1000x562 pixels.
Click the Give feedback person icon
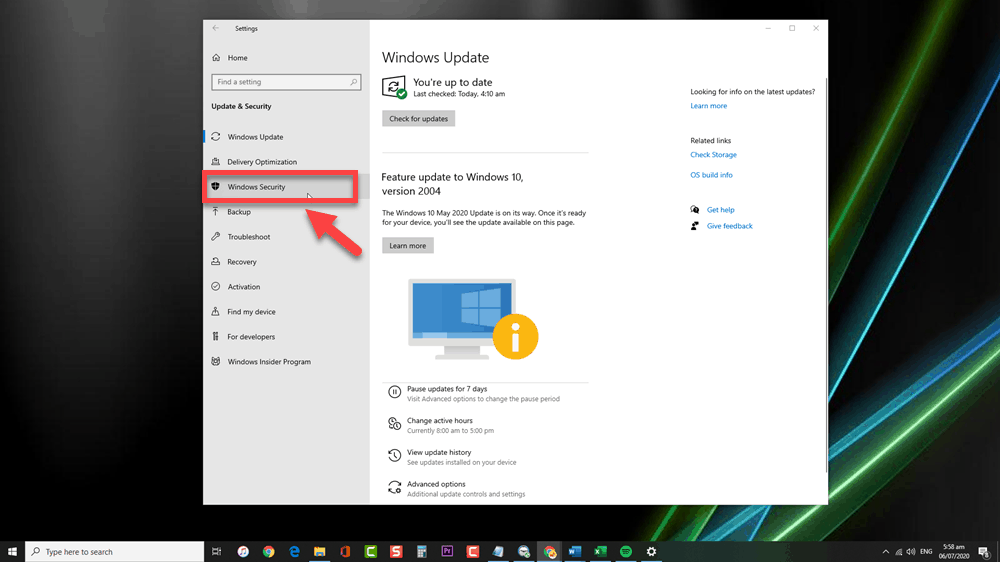[x=695, y=226]
